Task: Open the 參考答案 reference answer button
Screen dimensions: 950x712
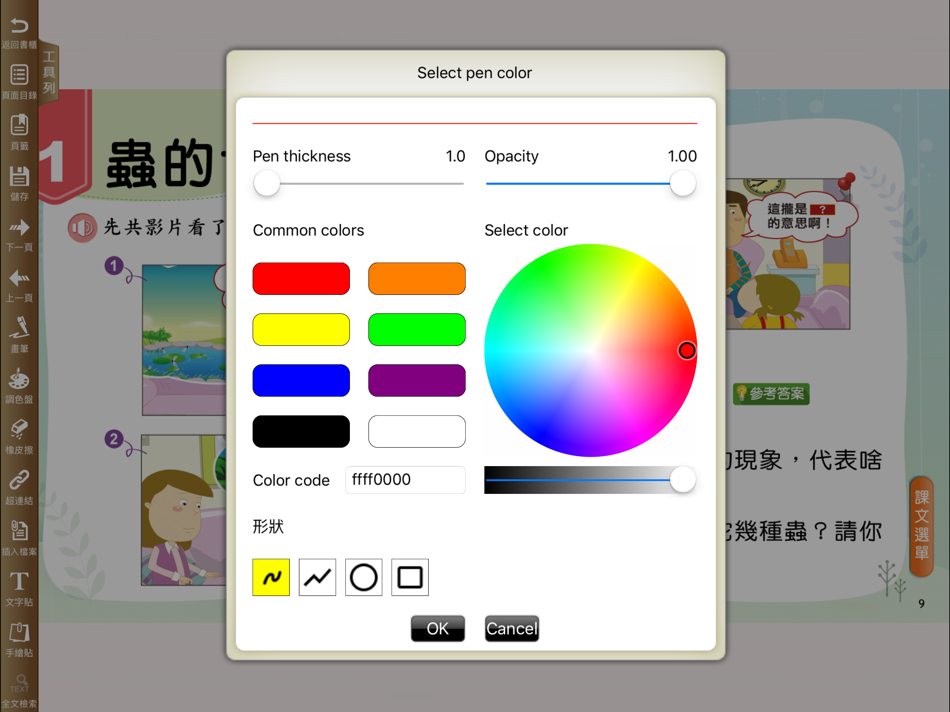Action: tap(771, 394)
